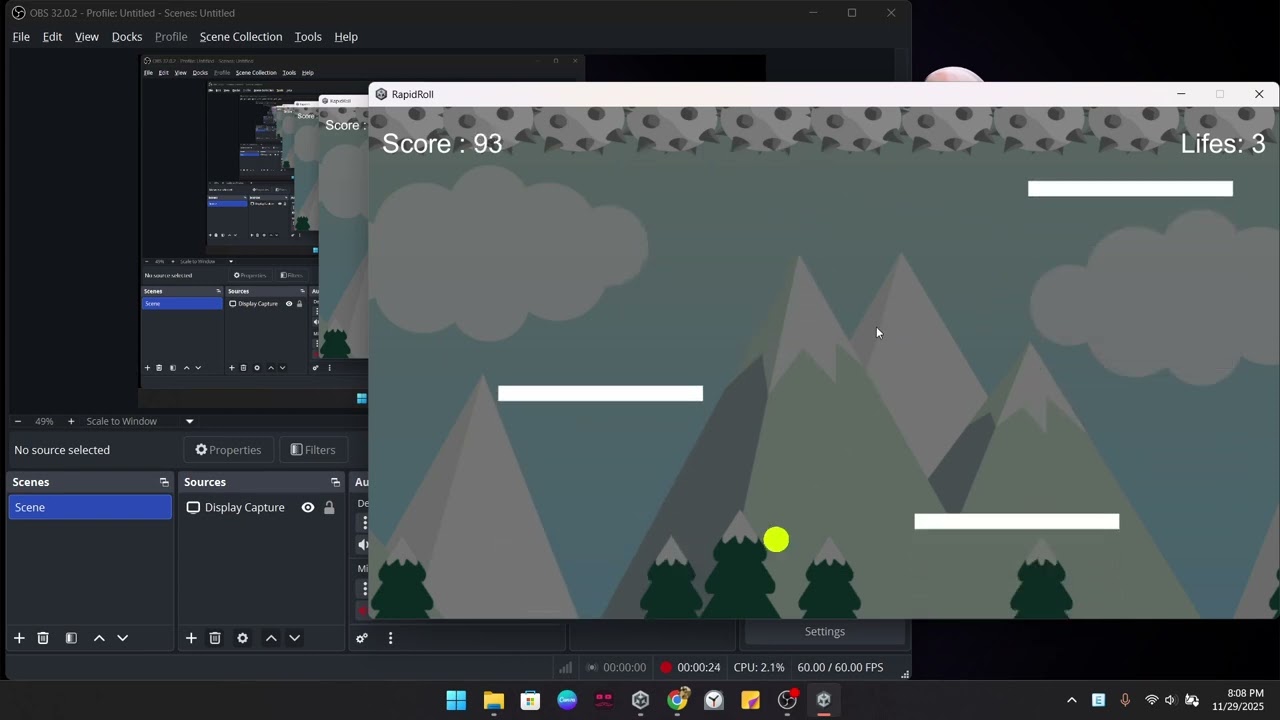
Task: Move scene down arrow in the Scenes panel
Action: (123, 638)
